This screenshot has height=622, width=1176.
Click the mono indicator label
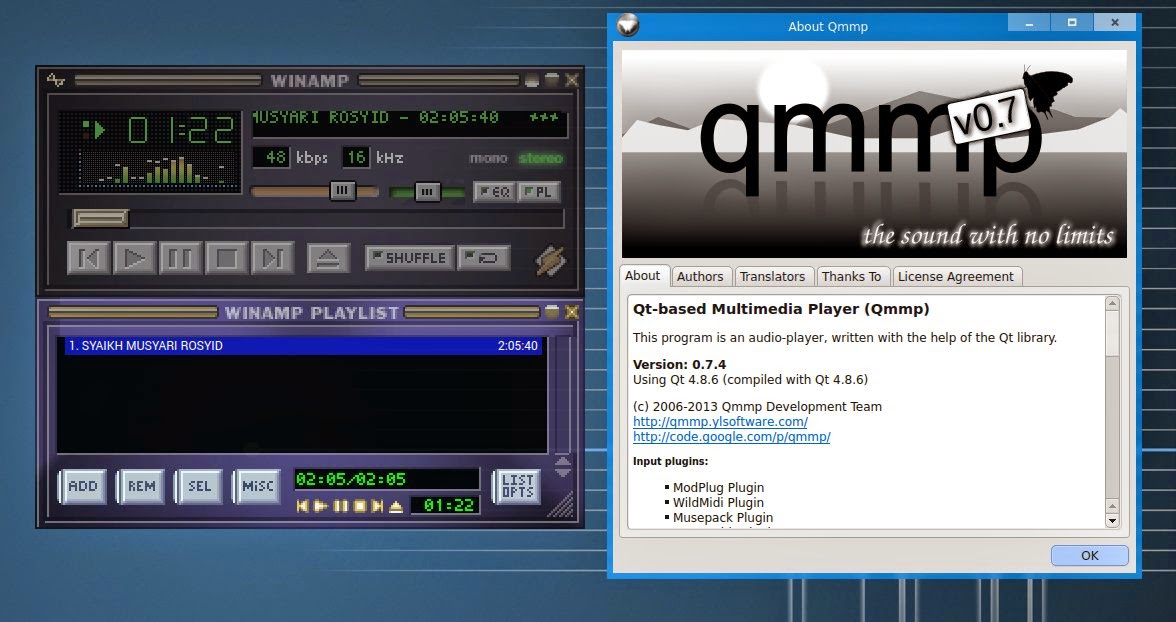pyautogui.click(x=488, y=158)
